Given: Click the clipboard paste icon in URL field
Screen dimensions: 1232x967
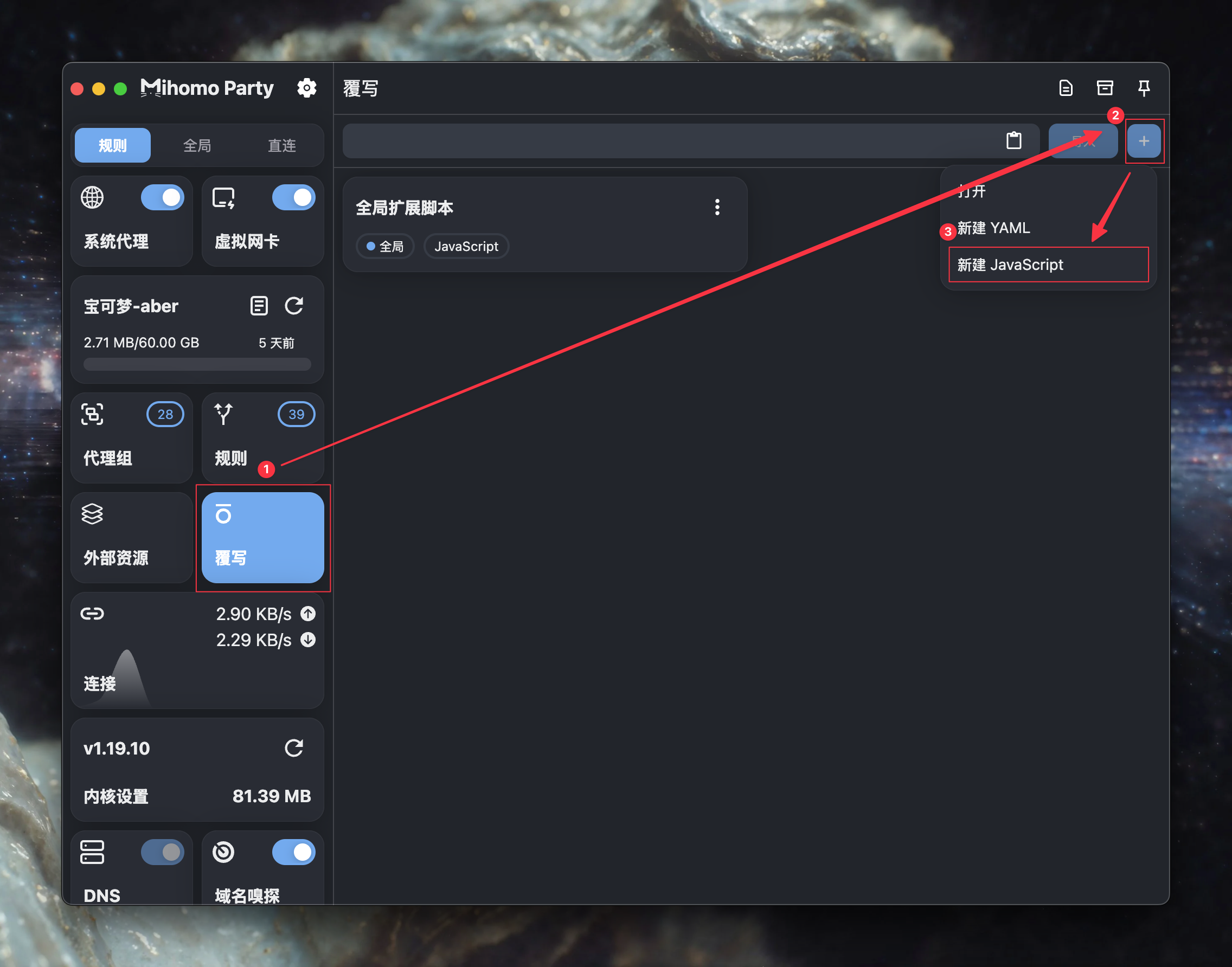Looking at the screenshot, I should coord(1013,140).
